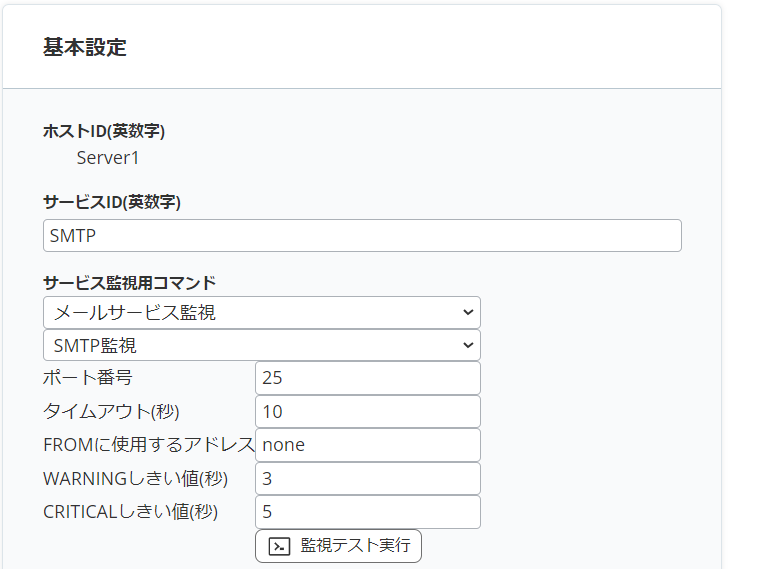Select the Server1 host ID text
The height and width of the screenshot is (569, 762).
coord(108,158)
